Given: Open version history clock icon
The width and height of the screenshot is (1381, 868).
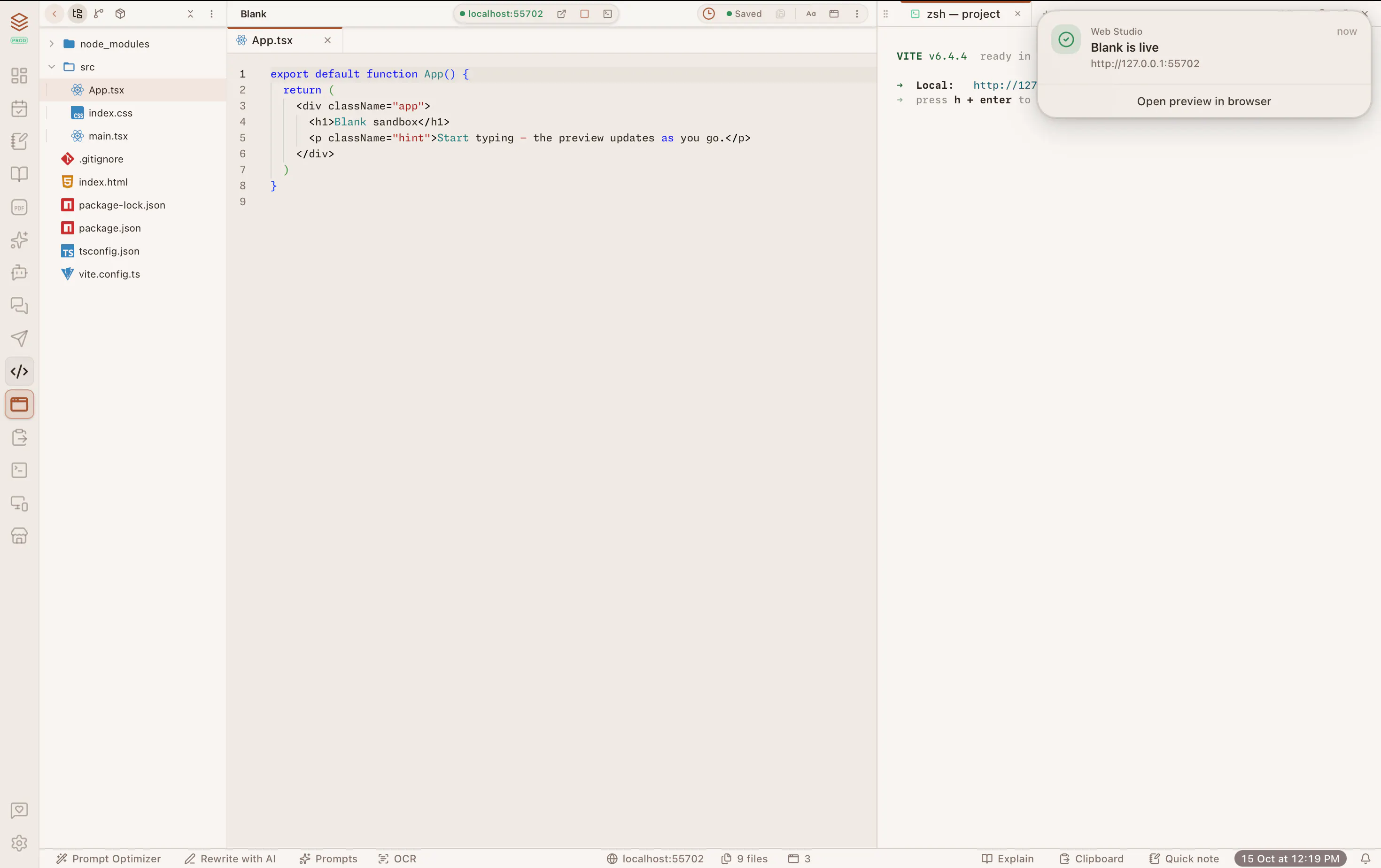Looking at the screenshot, I should pyautogui.click(x=709, y=14).
